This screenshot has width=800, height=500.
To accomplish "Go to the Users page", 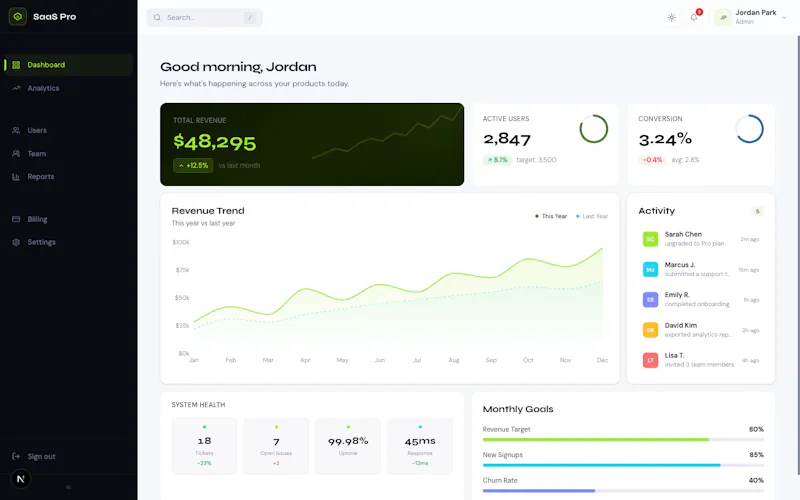I will click(x=68, y=131).
